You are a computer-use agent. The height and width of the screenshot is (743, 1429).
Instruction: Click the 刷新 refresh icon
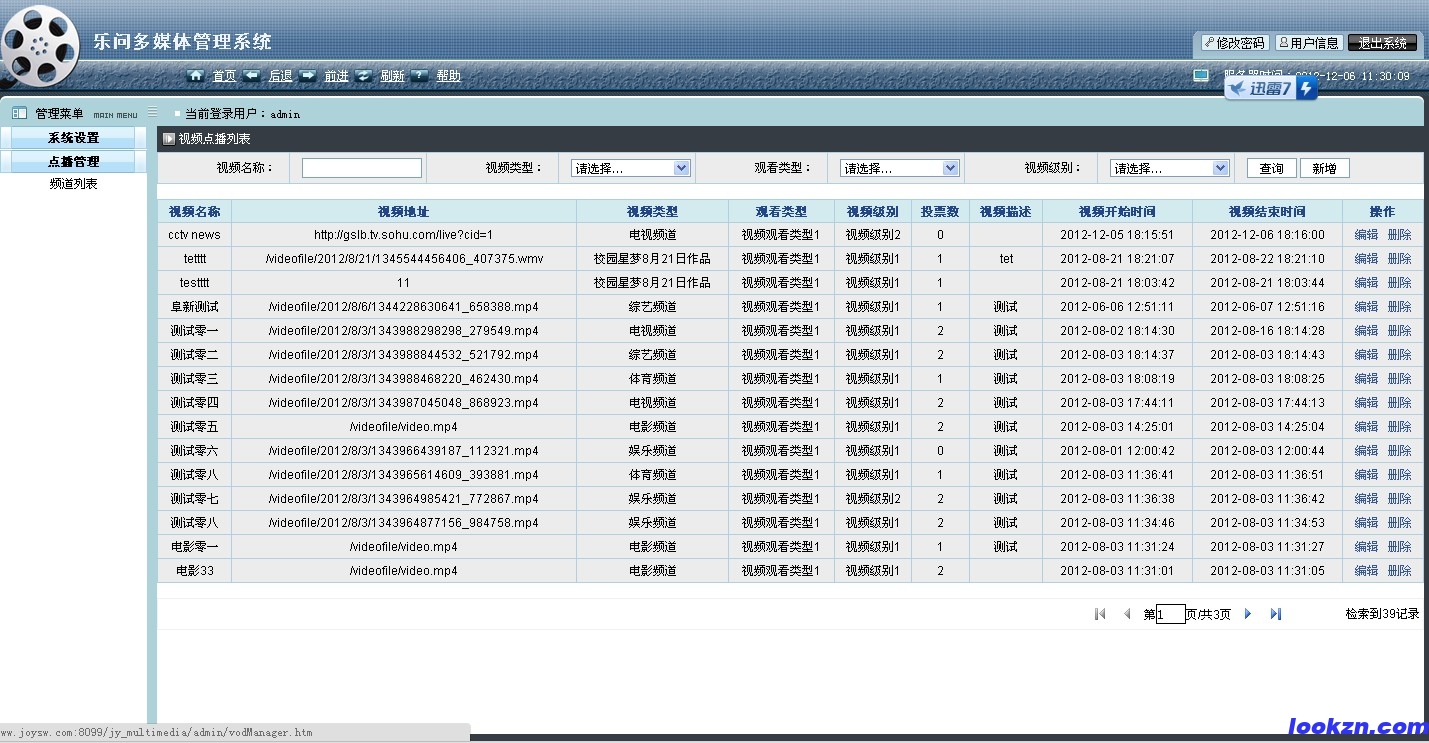click(x=364, y=76)
